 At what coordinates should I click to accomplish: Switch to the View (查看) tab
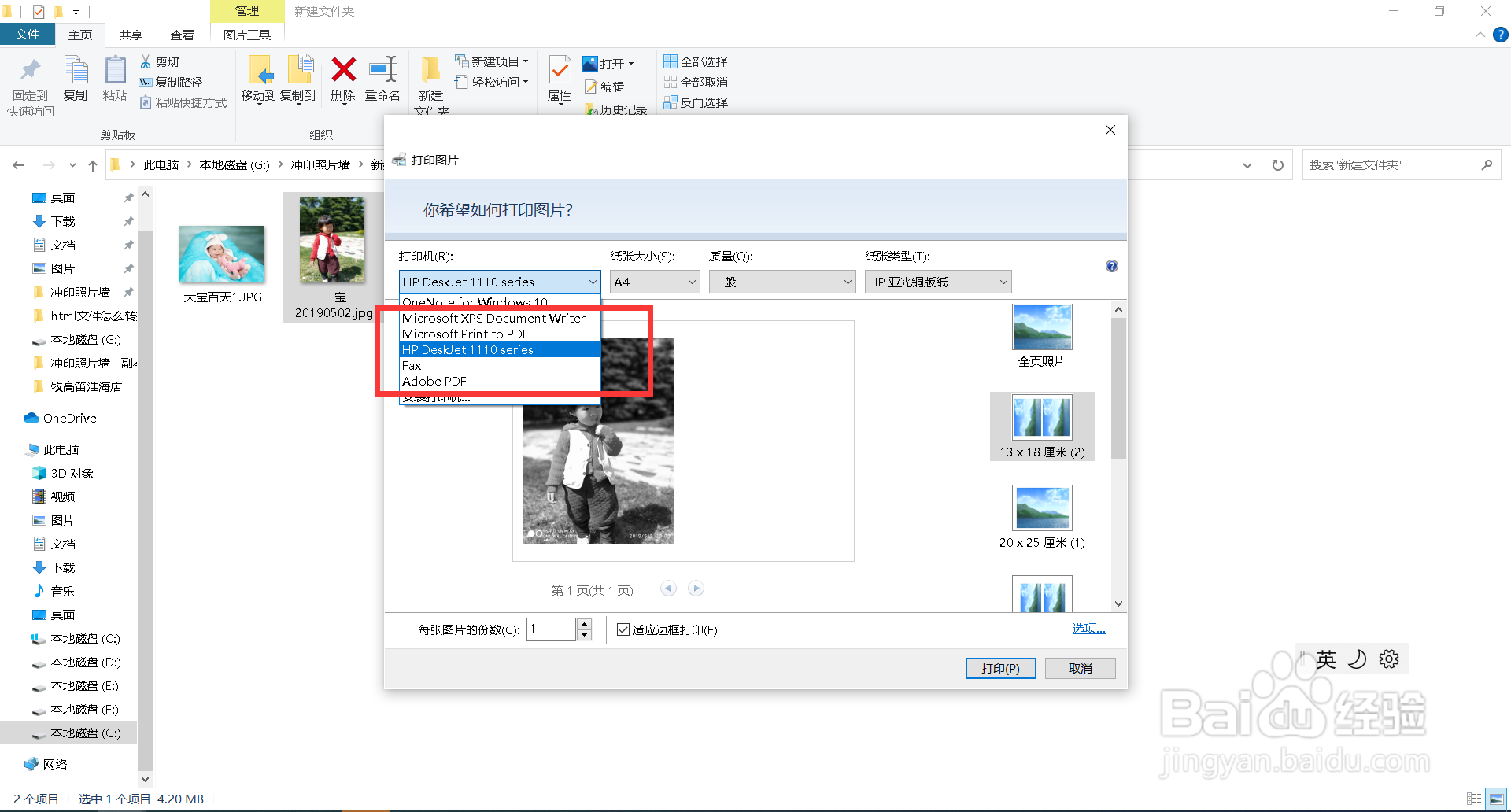coord(182,35)
